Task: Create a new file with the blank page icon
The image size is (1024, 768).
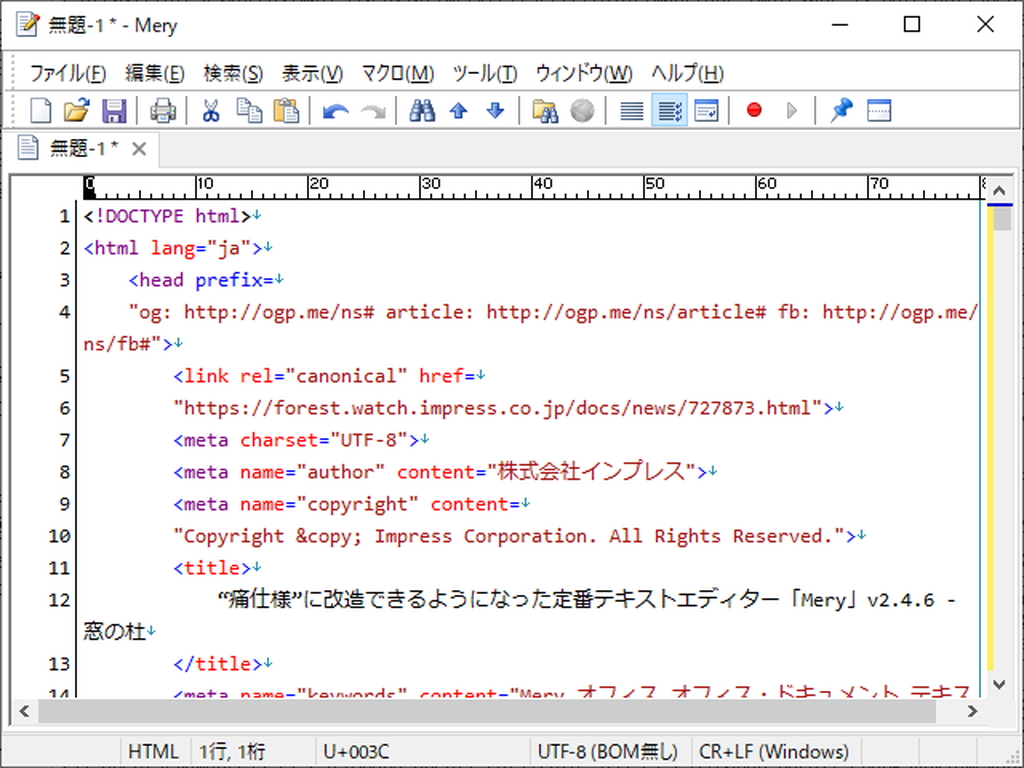Action: point(40,110)
